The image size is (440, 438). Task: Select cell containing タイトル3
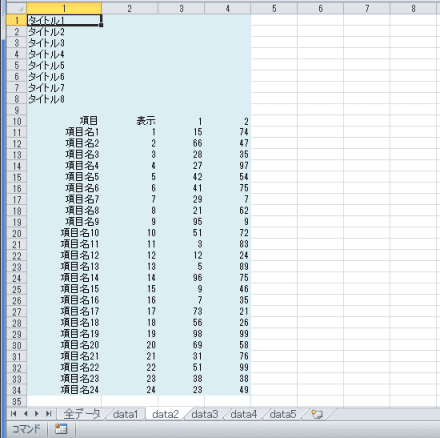pos(64,43)
